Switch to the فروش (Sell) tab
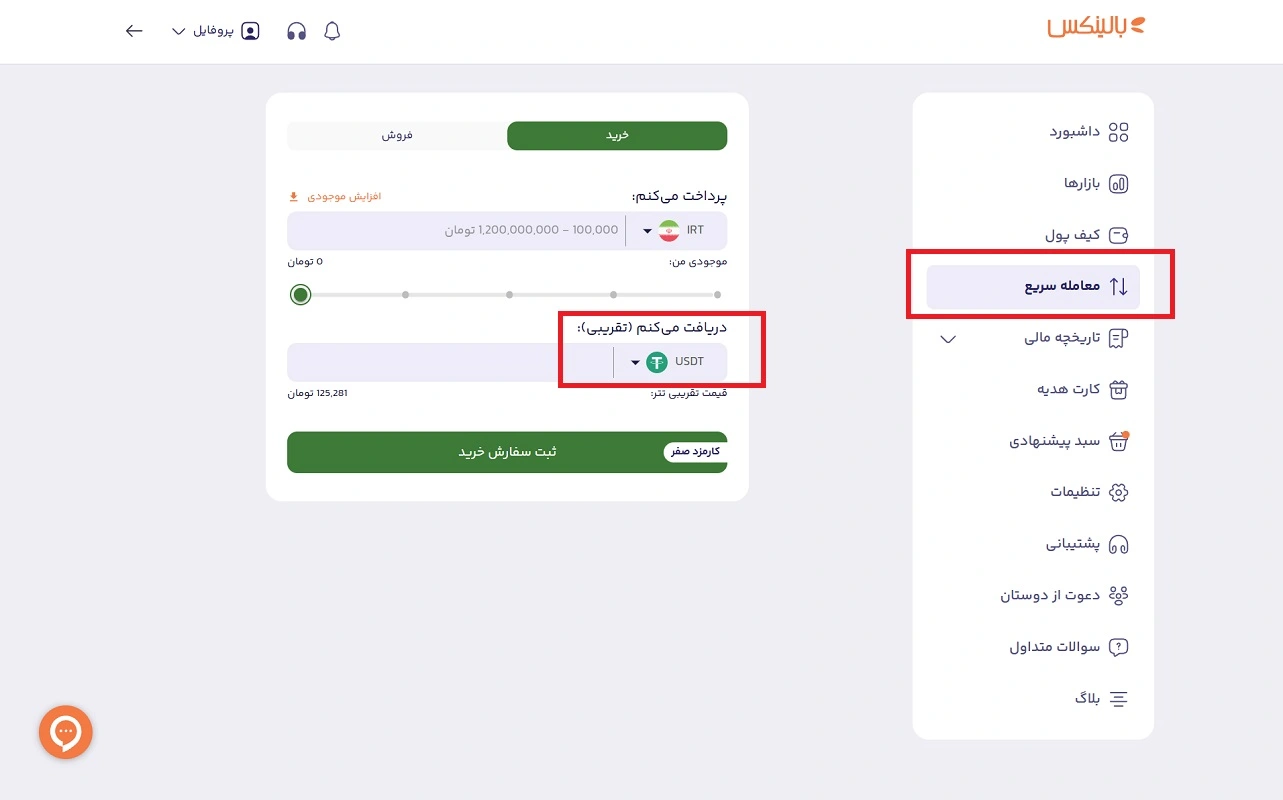 (x=396, y=135)
